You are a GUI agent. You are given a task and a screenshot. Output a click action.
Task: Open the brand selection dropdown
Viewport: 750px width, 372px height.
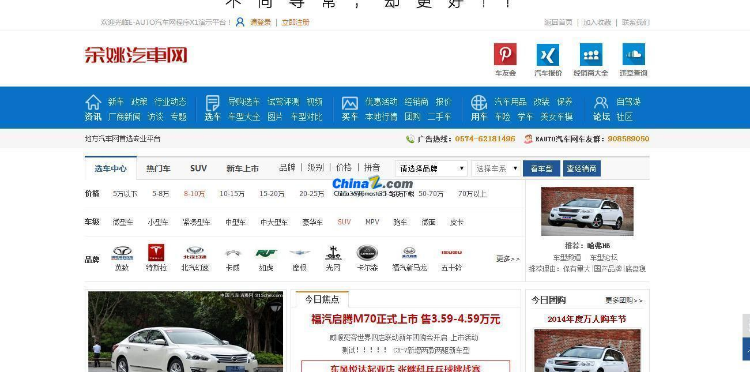click(x=431, y=168)
